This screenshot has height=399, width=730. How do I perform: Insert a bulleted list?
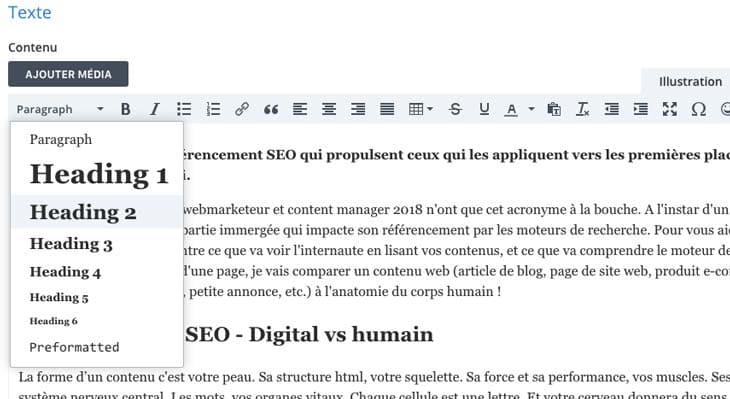click(x=184, y=109)
